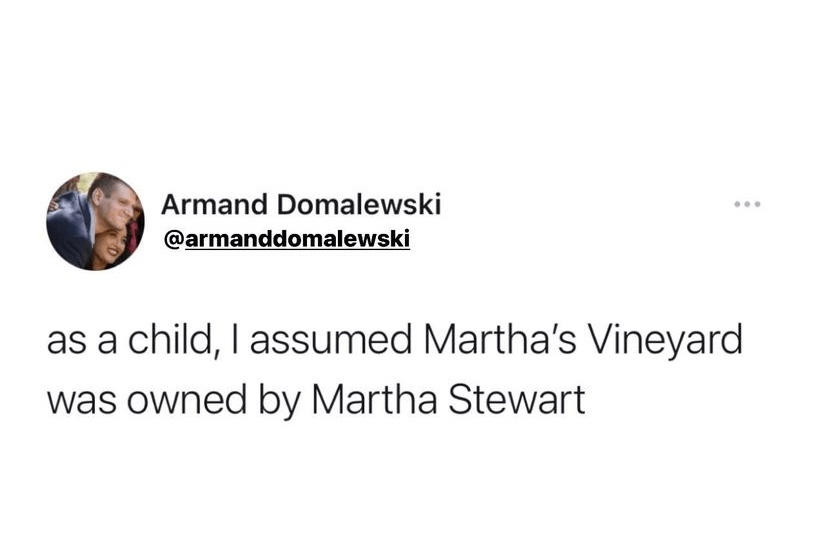Screen dimensions: 824x547
Task: Click the words "was owned by"
Action: coord(174,401)
